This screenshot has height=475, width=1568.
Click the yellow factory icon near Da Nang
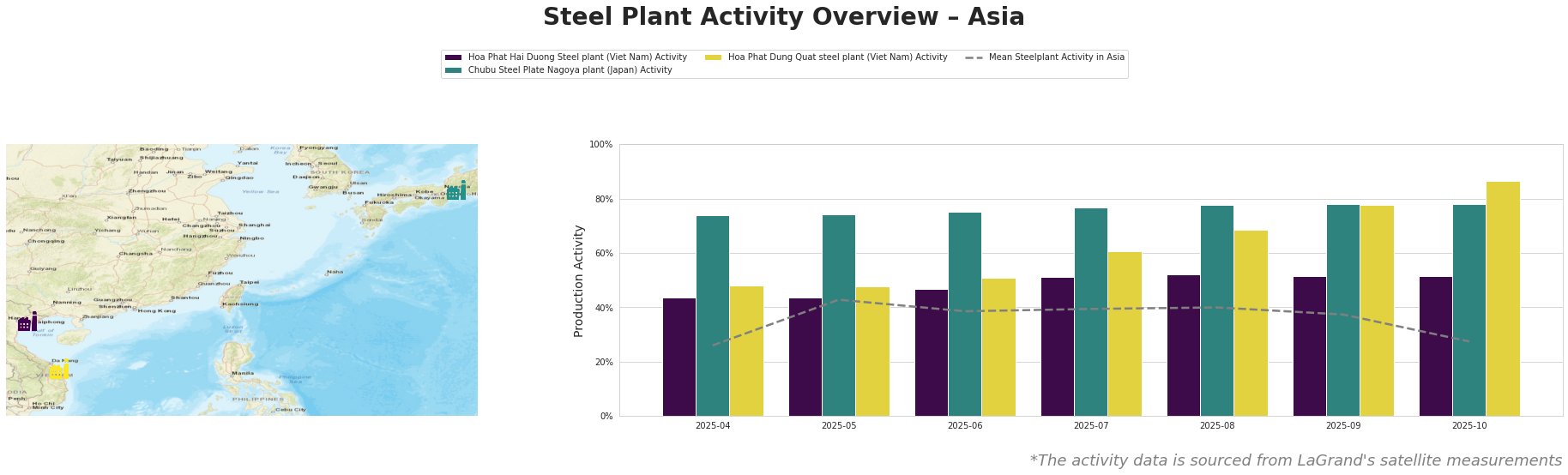(x=59, y=370)
